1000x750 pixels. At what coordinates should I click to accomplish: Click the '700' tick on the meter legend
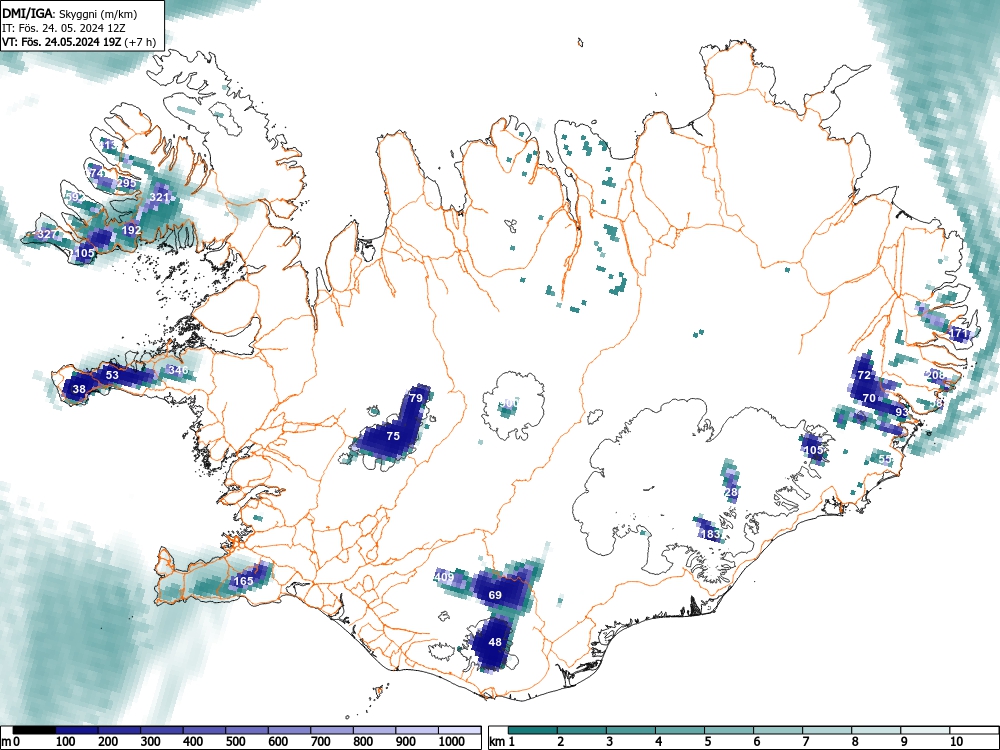point(321,742)
